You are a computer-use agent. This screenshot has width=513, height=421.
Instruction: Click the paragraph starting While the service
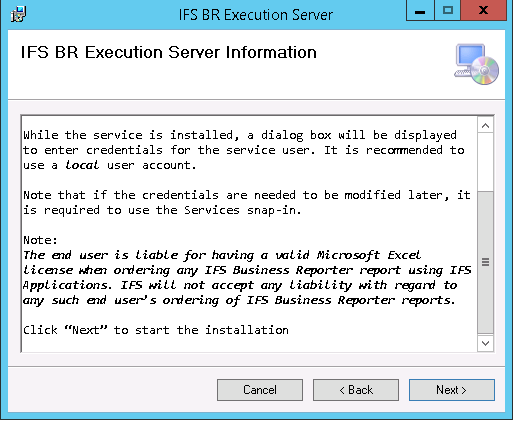[244, 150]
